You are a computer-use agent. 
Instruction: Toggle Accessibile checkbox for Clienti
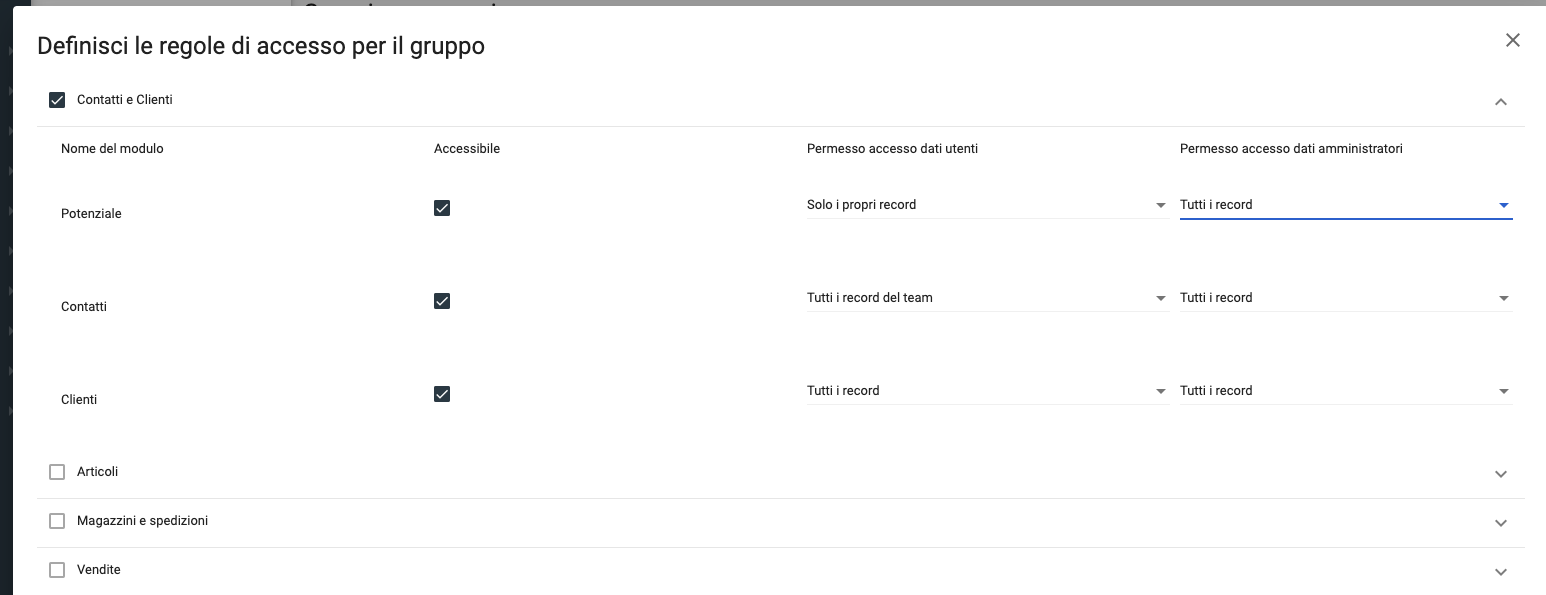click(x=442, y=394)
